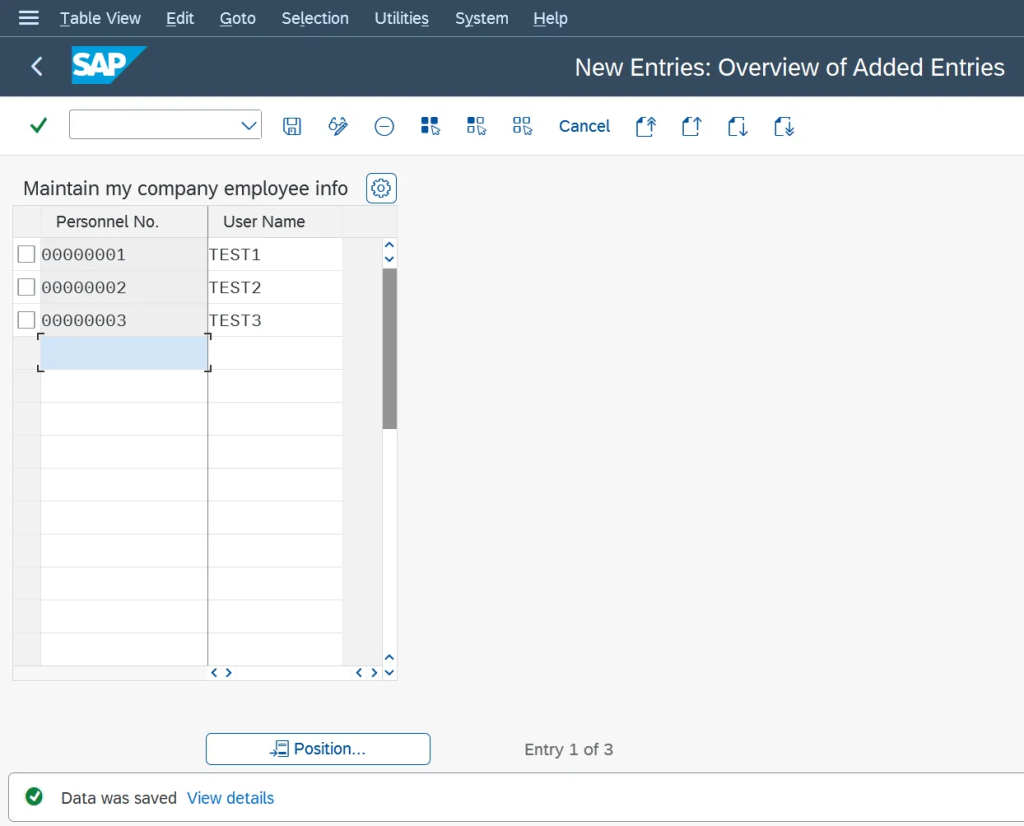
Task: Open the table settings gear icon
Action: click(x=380, y=188)
